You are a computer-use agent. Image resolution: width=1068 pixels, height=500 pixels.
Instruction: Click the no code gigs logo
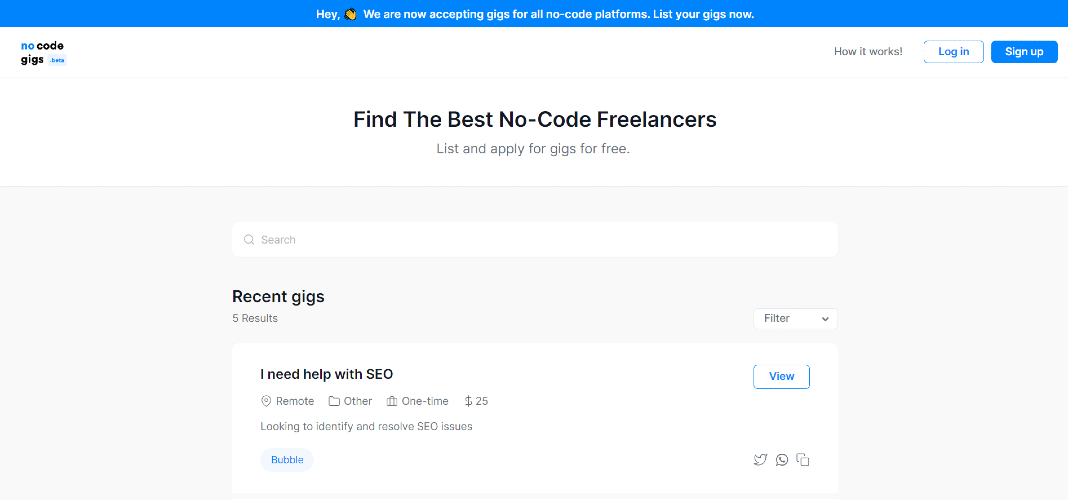coord(43,52)
